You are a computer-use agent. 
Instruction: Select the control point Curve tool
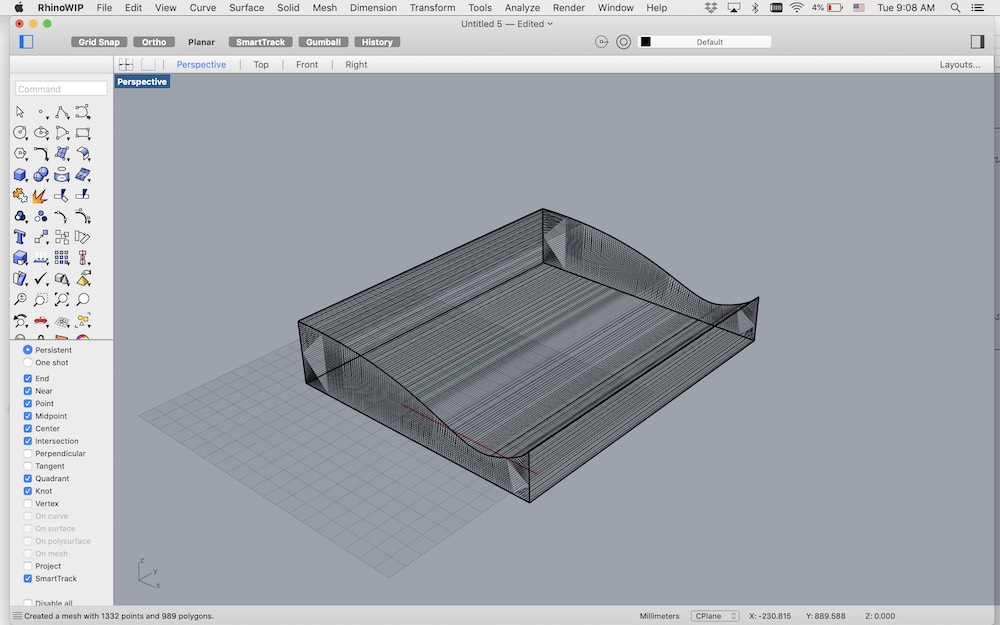[82, 112]
